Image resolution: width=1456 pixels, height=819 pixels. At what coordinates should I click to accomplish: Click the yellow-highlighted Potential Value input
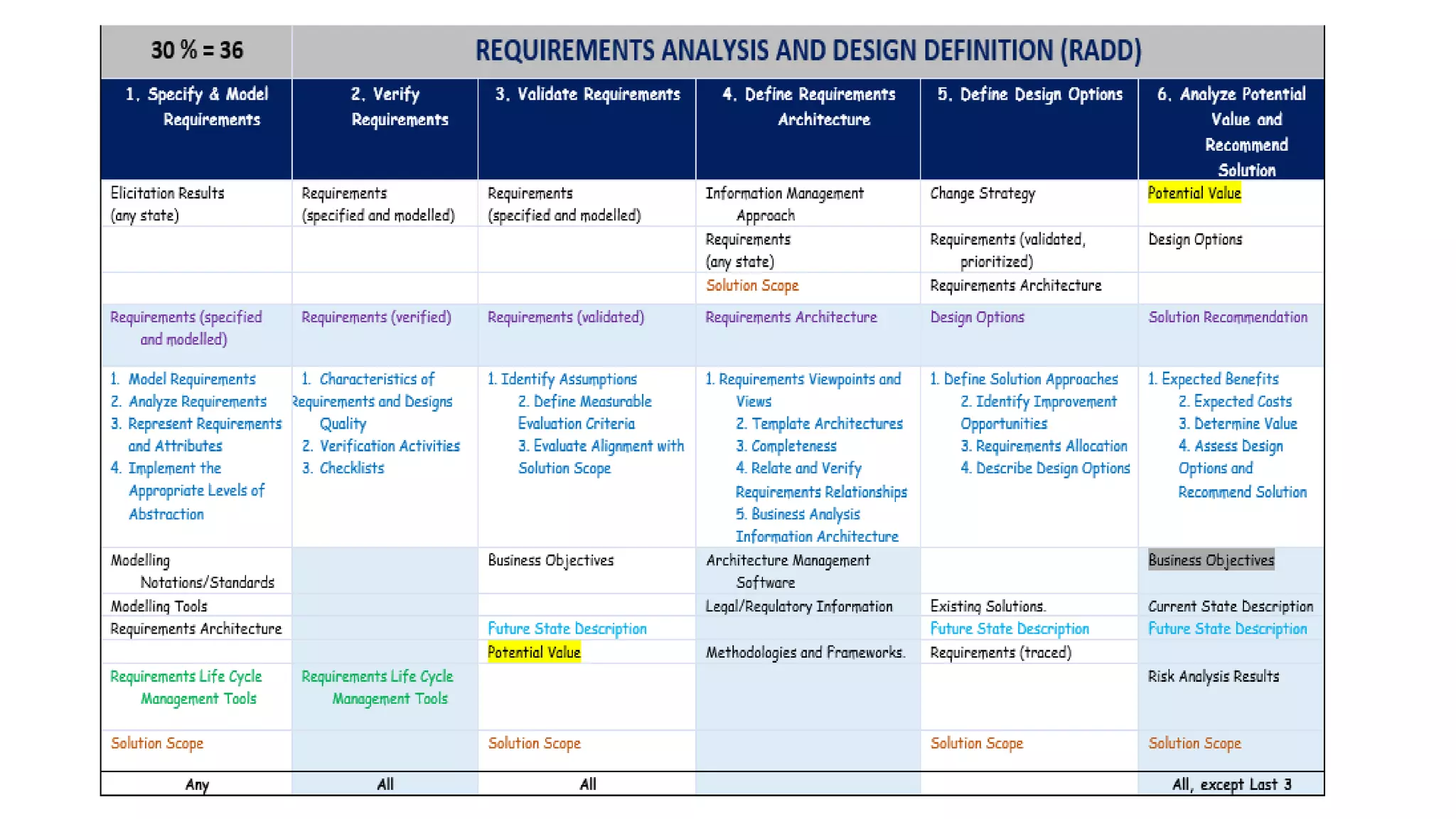(x=1194, y=193)
